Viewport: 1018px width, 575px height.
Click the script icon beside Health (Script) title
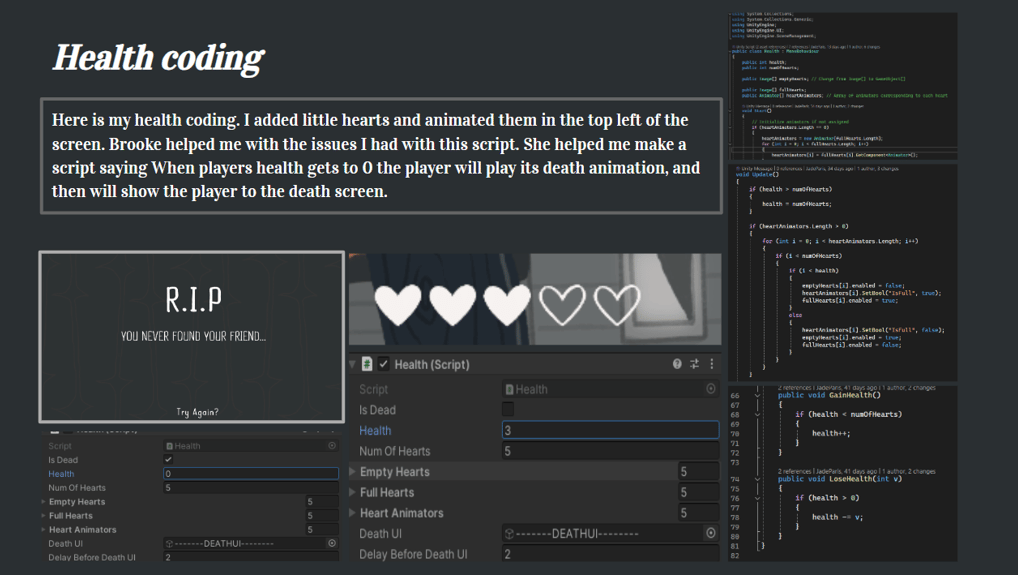(367, 364)
